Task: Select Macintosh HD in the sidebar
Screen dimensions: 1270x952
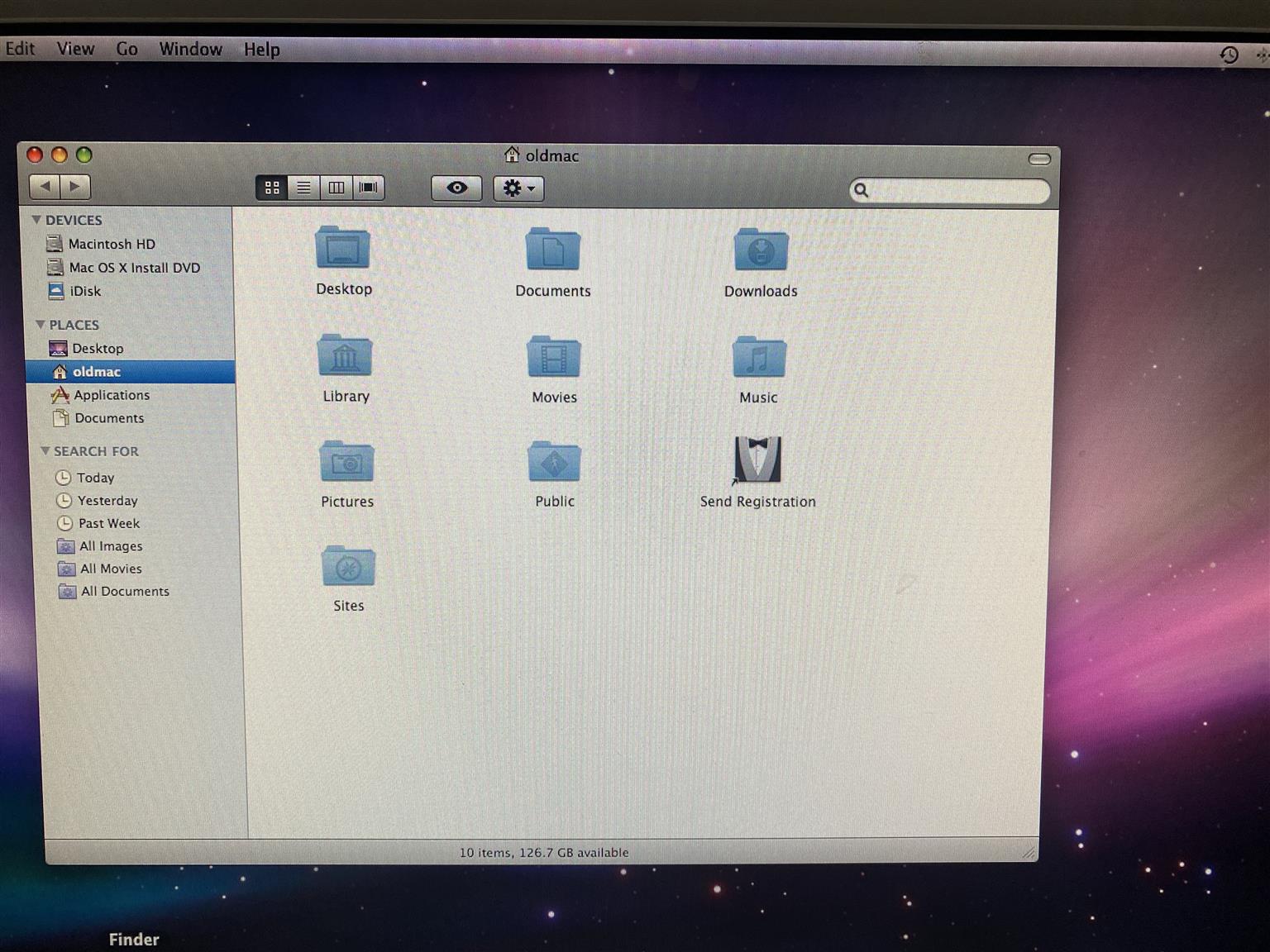Action: coord(112,244)
